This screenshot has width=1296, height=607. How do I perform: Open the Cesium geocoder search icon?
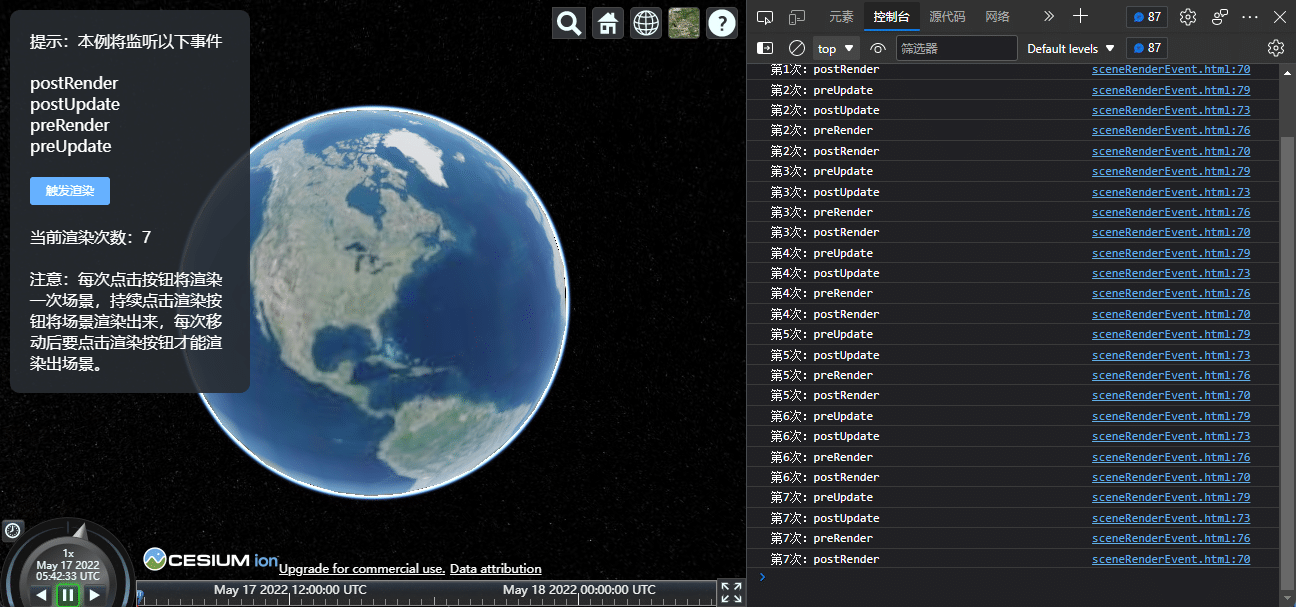(x=570, y=23)
